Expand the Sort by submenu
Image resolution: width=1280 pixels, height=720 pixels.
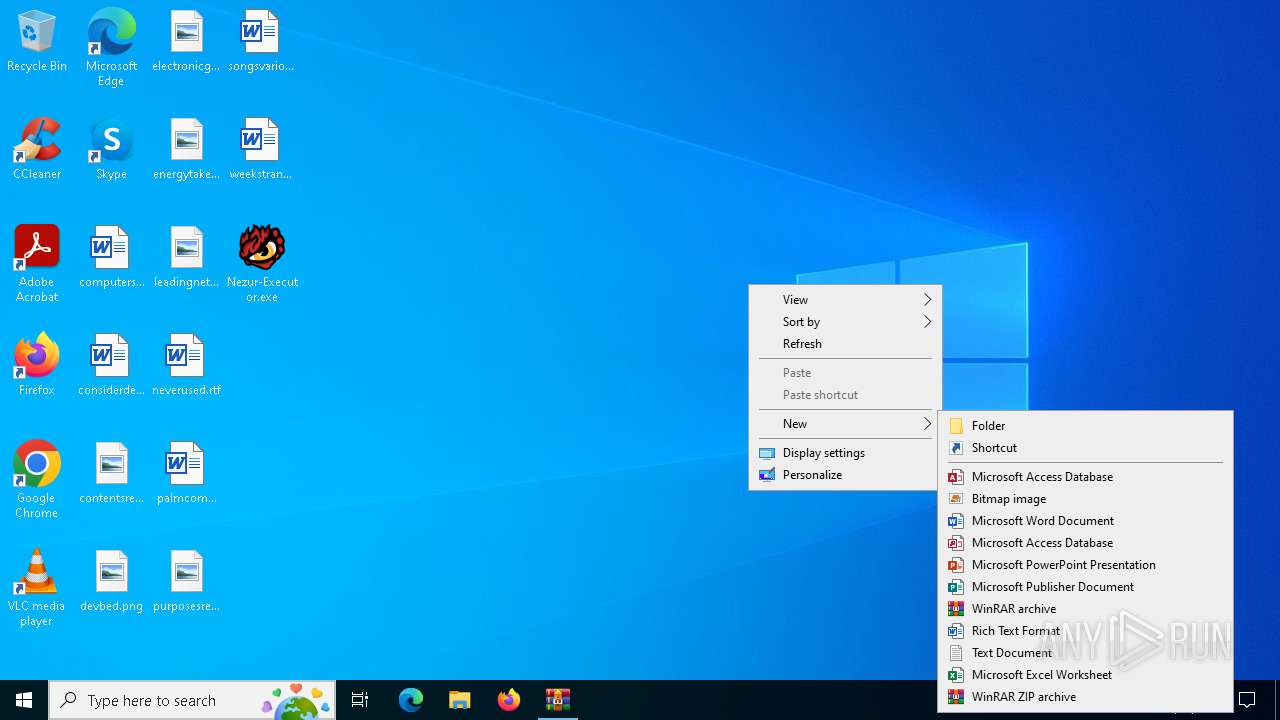click(x=845, y=321)
